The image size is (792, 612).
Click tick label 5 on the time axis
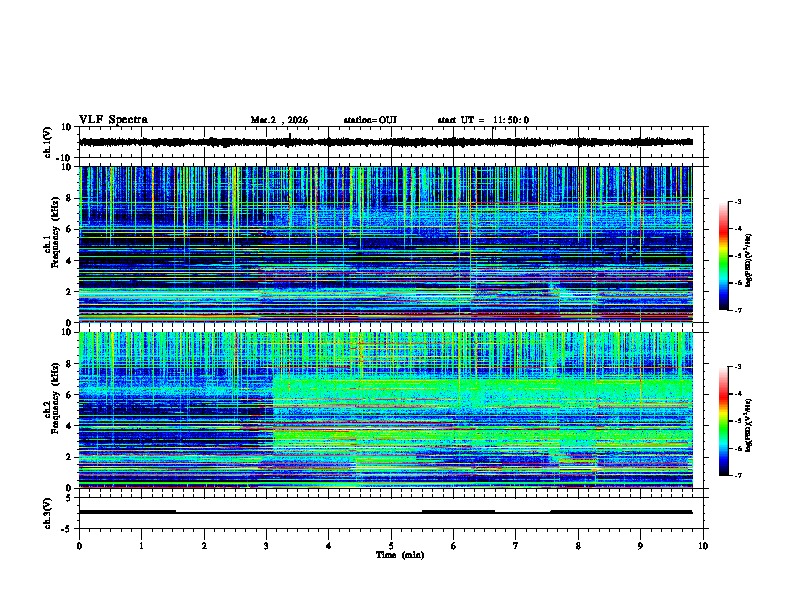click(391, 546)
